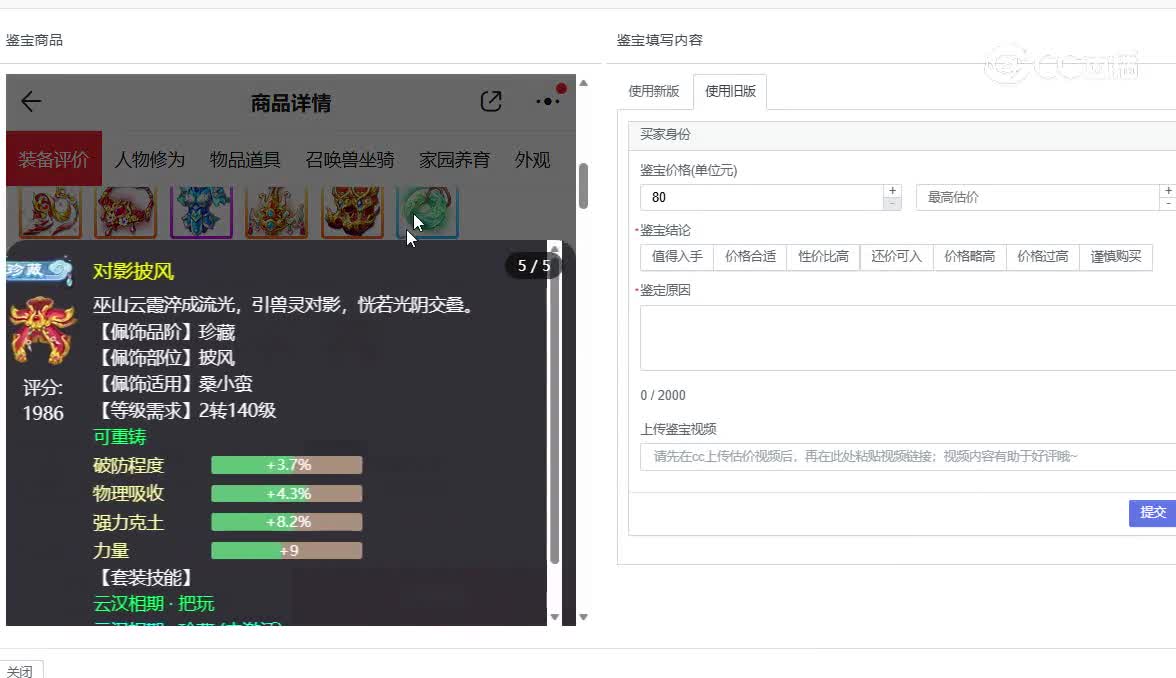Select the green jade equipment thumbnail
Viewport: 1176px width, 678px height.
coord(427,212)
